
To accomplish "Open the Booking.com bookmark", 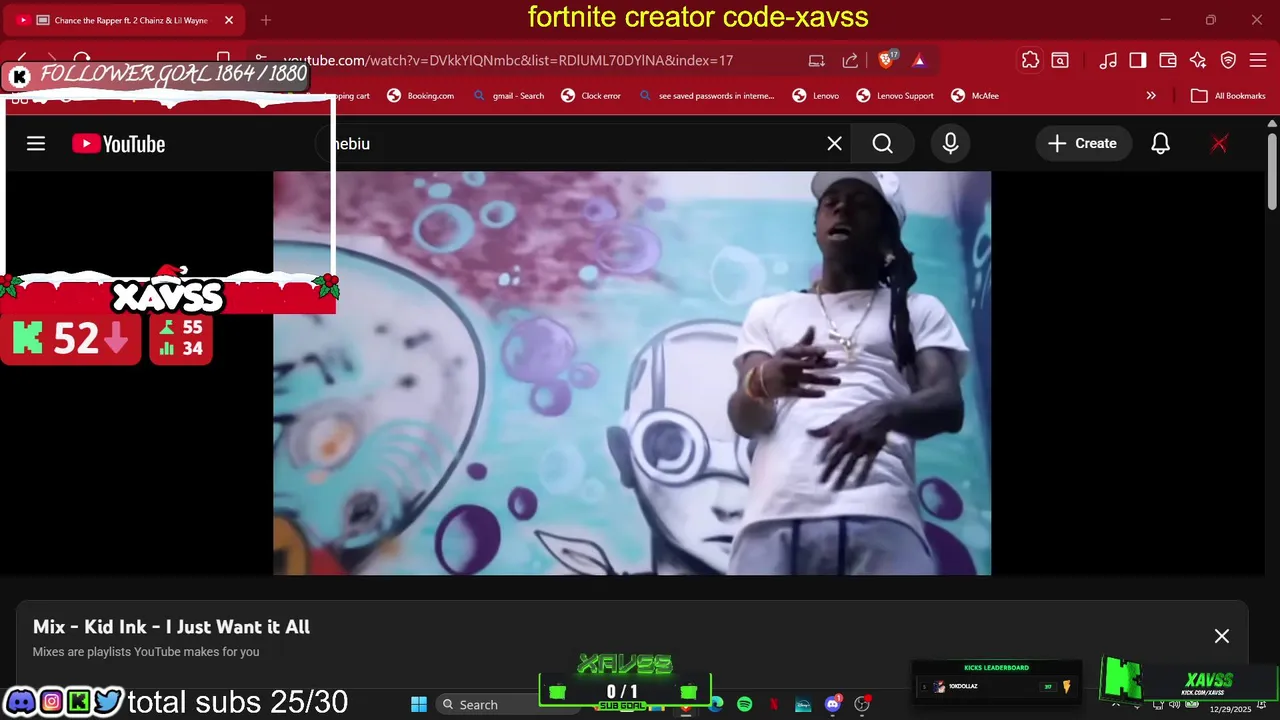I will tap(420, 96).
